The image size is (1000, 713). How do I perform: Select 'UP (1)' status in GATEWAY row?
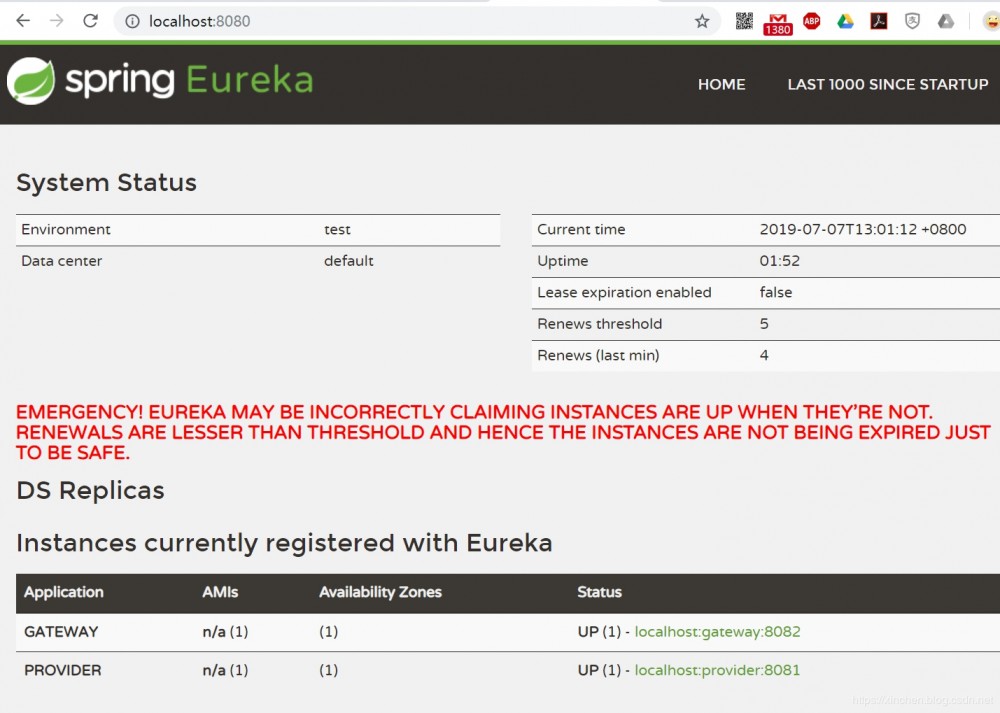599,631
